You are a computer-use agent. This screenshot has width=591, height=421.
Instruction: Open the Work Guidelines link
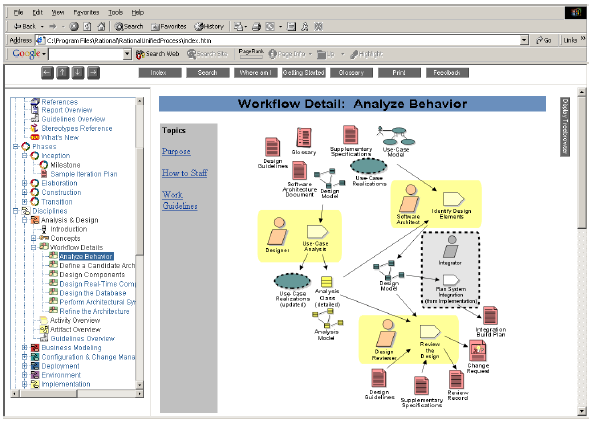(x=180, y=200)
